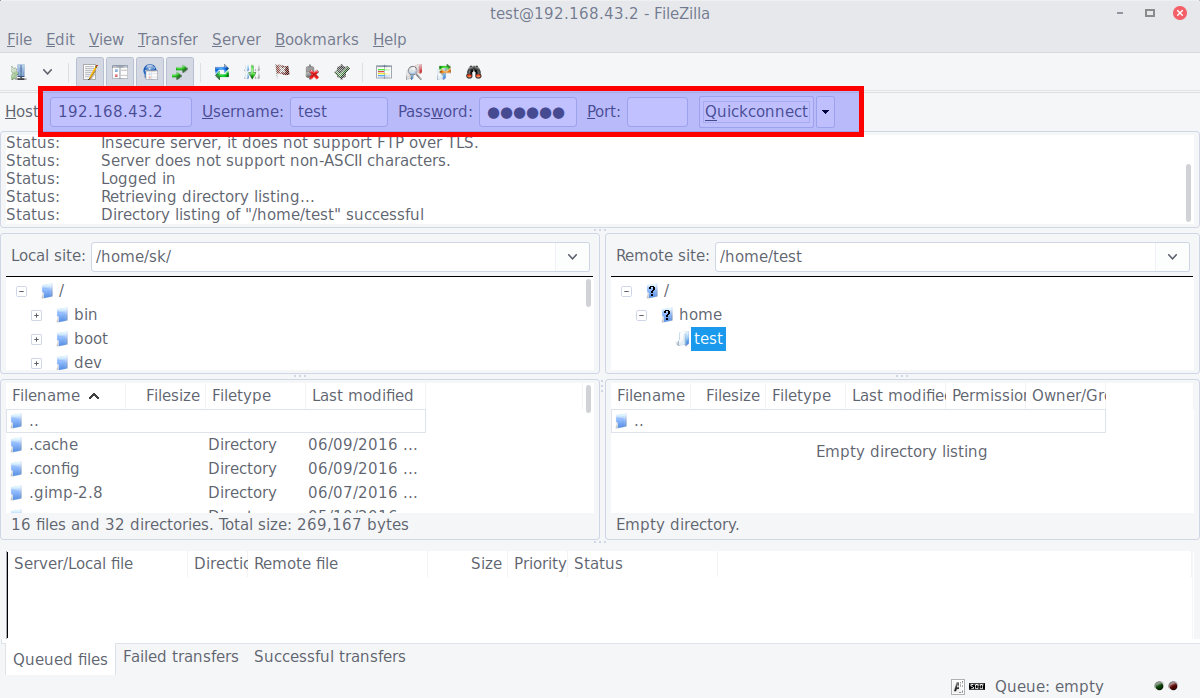Collapse the local root '/' tree node
Screen dimensions: 1200x698
click(x=21, y=291)
